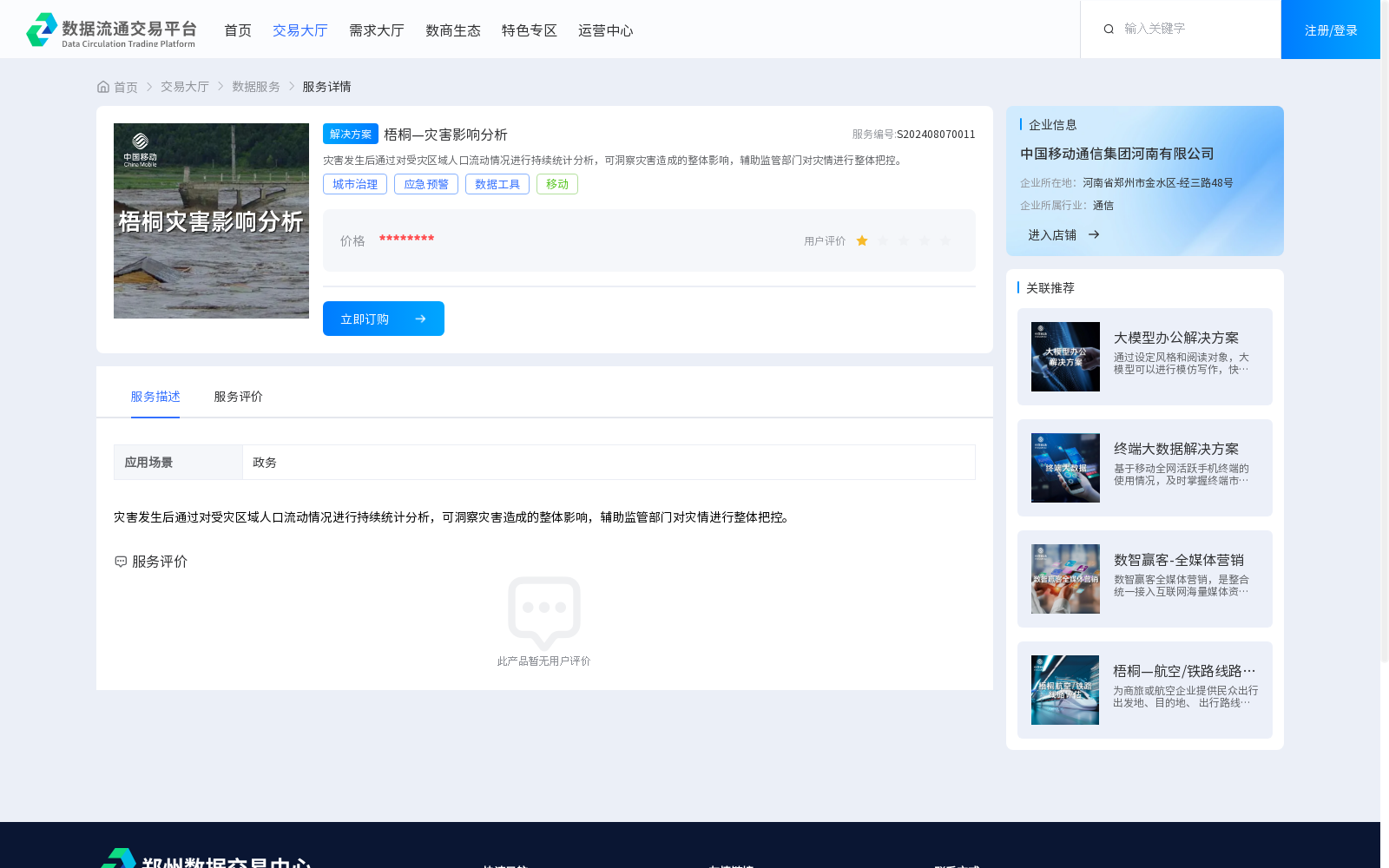
Task: Open 交易大厅 in the top navigation
Action: click(300, 30)
